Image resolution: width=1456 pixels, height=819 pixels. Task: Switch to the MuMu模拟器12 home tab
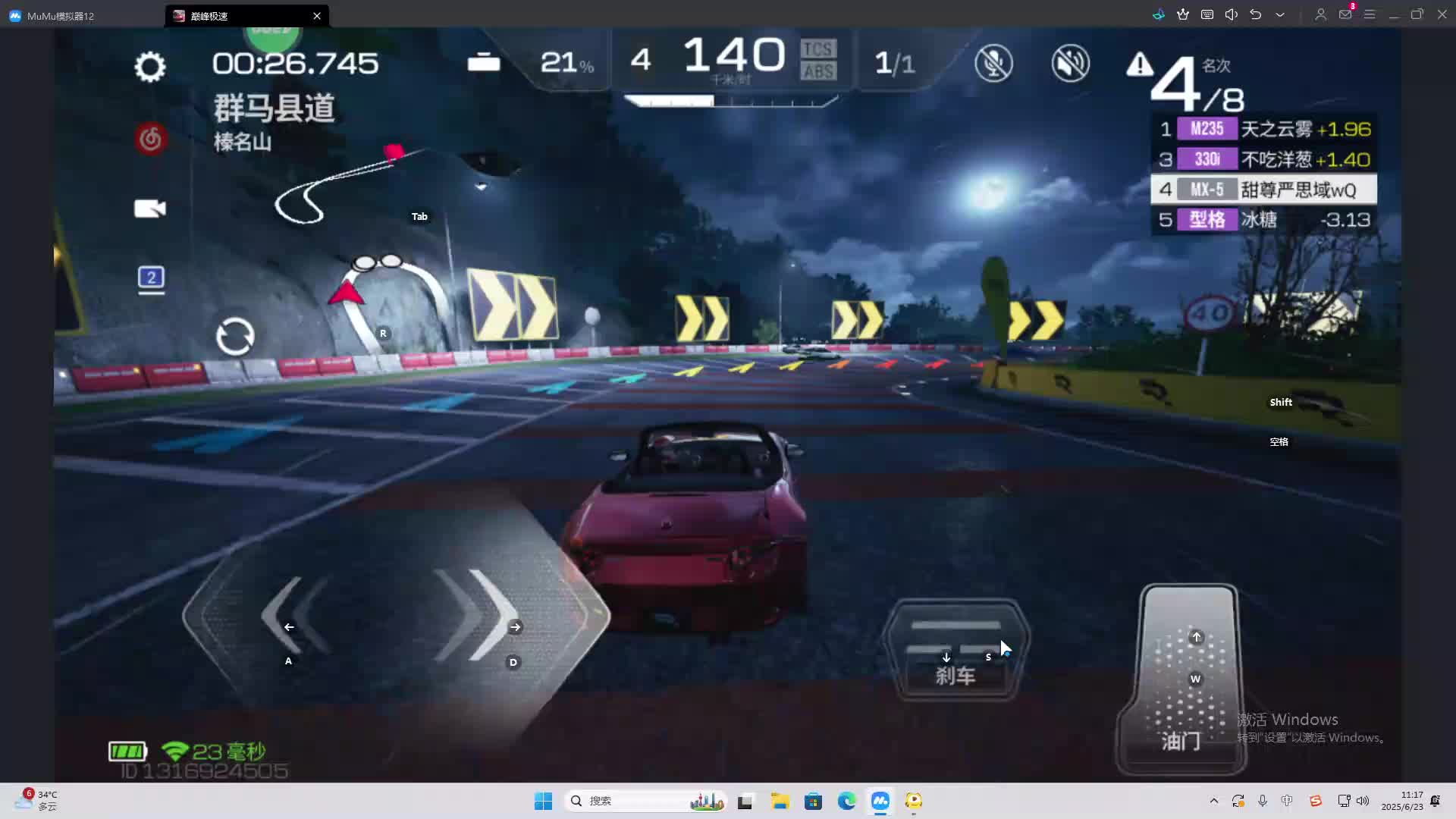(x=61, y=15)
